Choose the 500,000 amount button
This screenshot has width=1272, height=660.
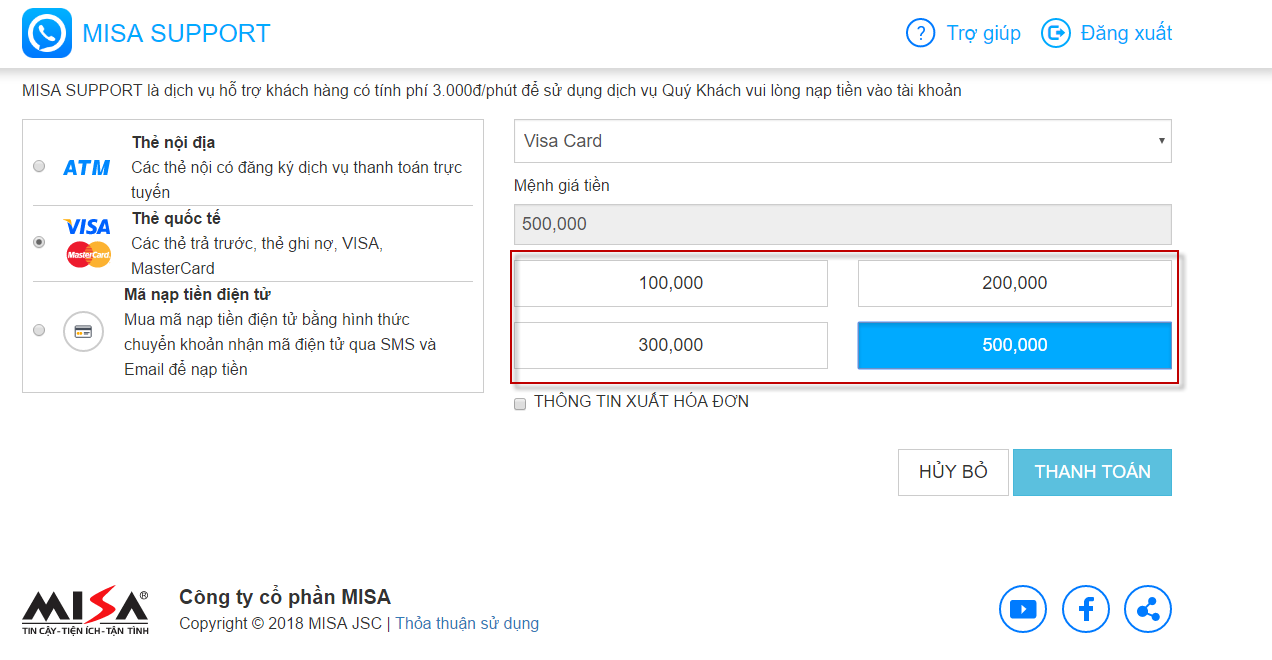tap(1015, 345)
